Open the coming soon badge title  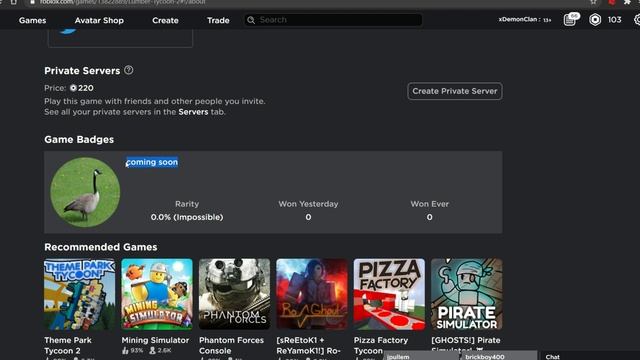pyautogui.click(x=152, y=162)
